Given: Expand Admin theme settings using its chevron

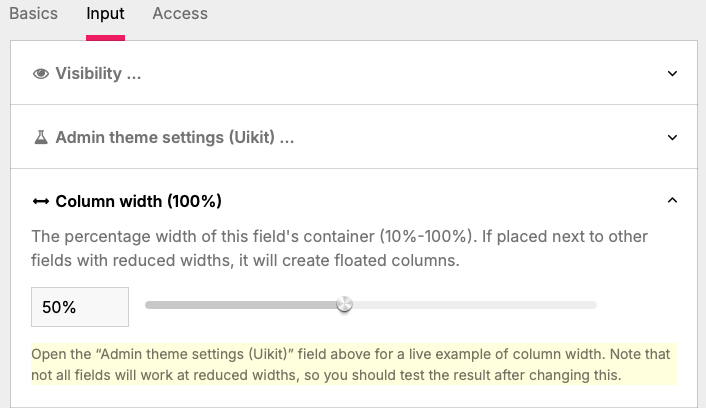Looking at the screenshot, I should (672, 137).
